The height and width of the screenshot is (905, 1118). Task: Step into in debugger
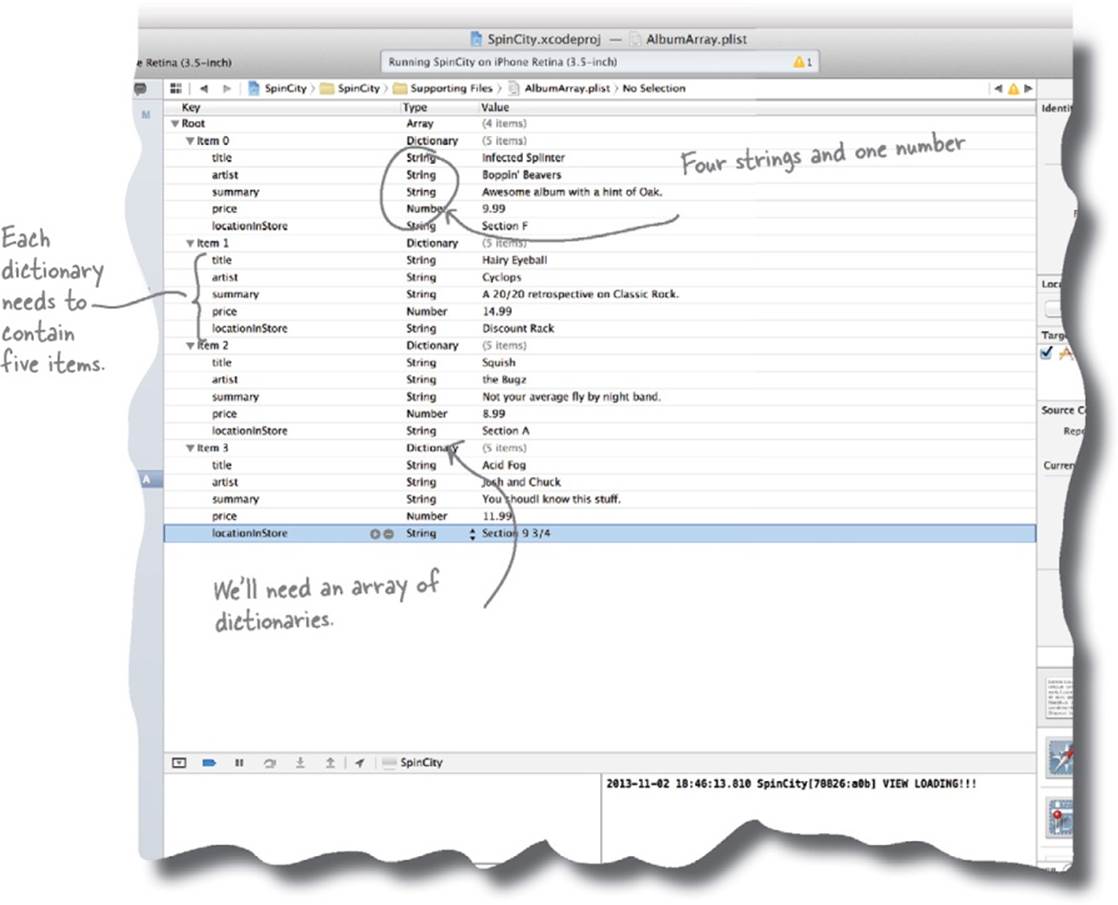(x=300, y=762)
